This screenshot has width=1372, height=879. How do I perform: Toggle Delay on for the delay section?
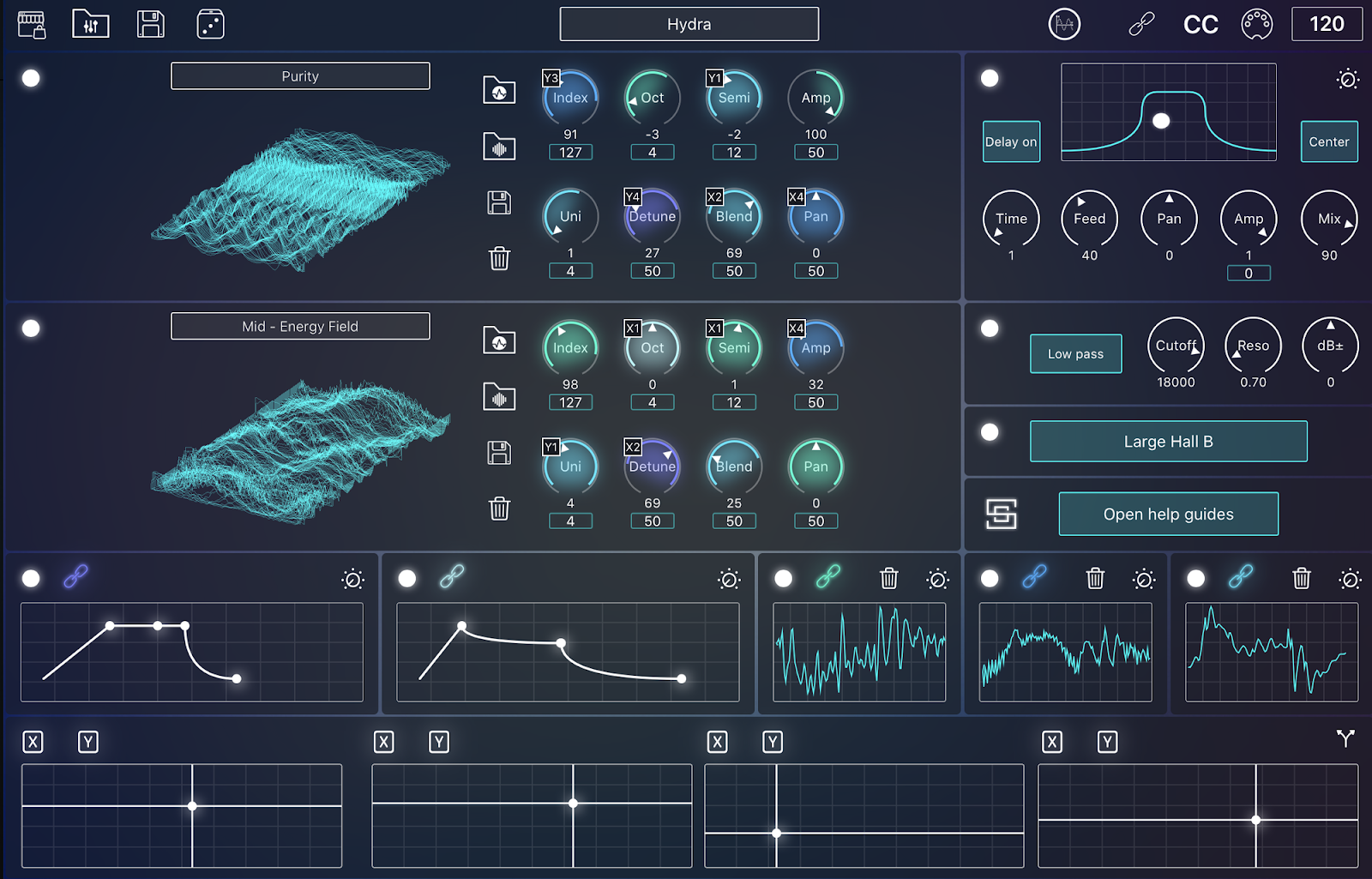click(x=1011, y=141)
